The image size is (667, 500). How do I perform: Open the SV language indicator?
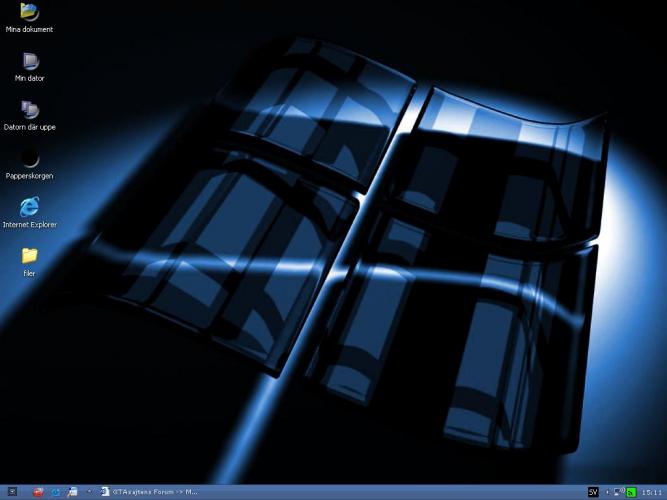(x=593, y=492)
